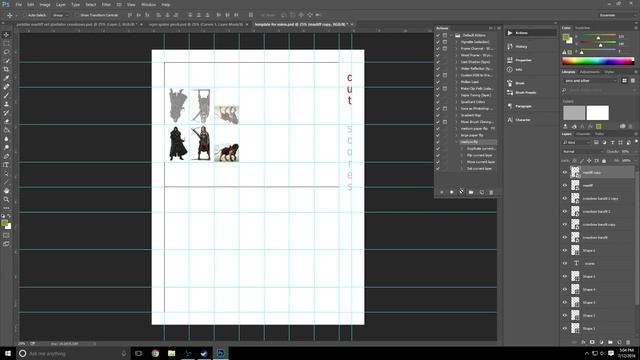Expand the Molten Lead action
Viewport: 640px width, 360px height.
457,82
